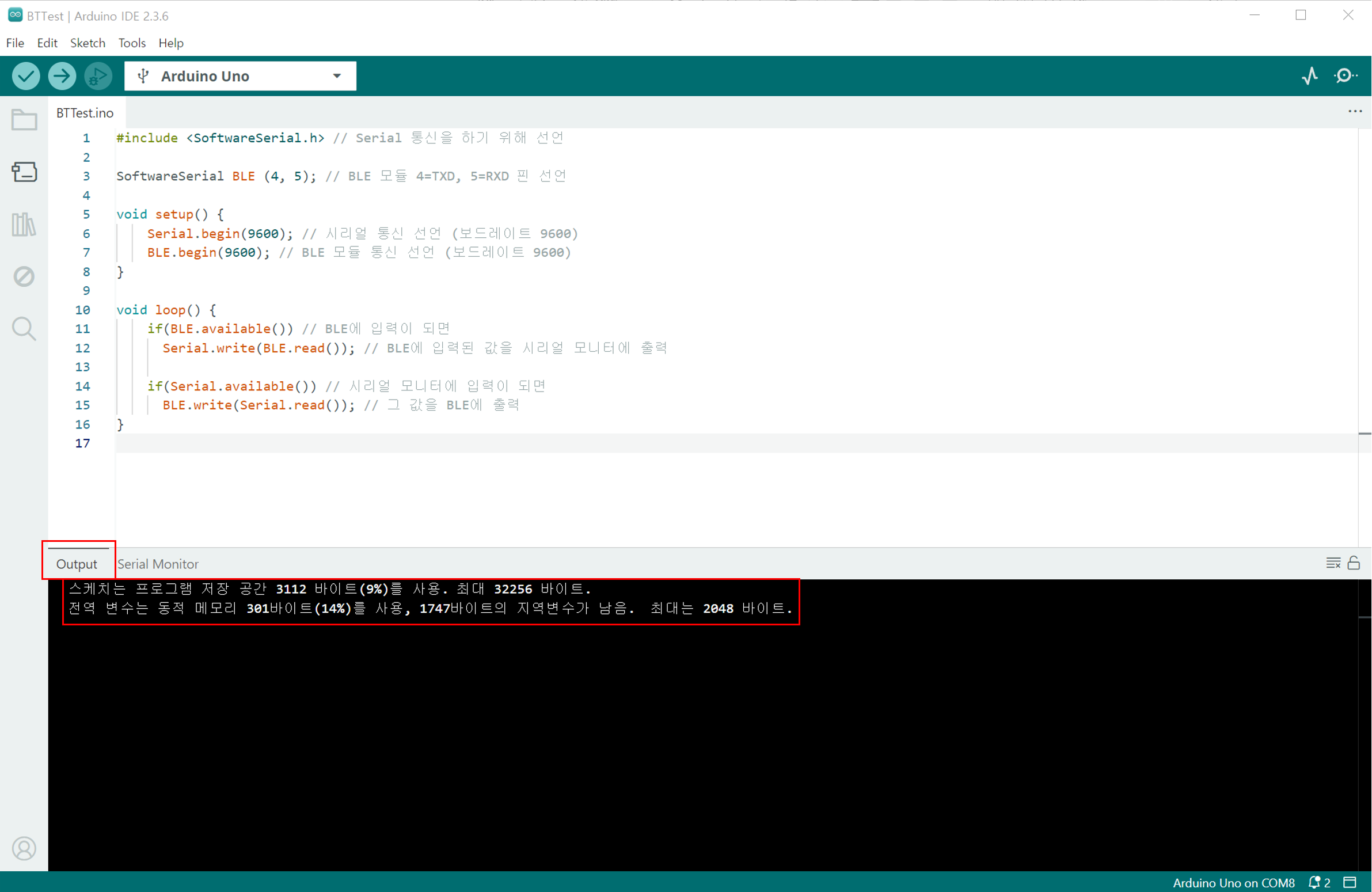Click the Upload arrow button
Screen dimensions: 1372x892
(x=62, y=76)
